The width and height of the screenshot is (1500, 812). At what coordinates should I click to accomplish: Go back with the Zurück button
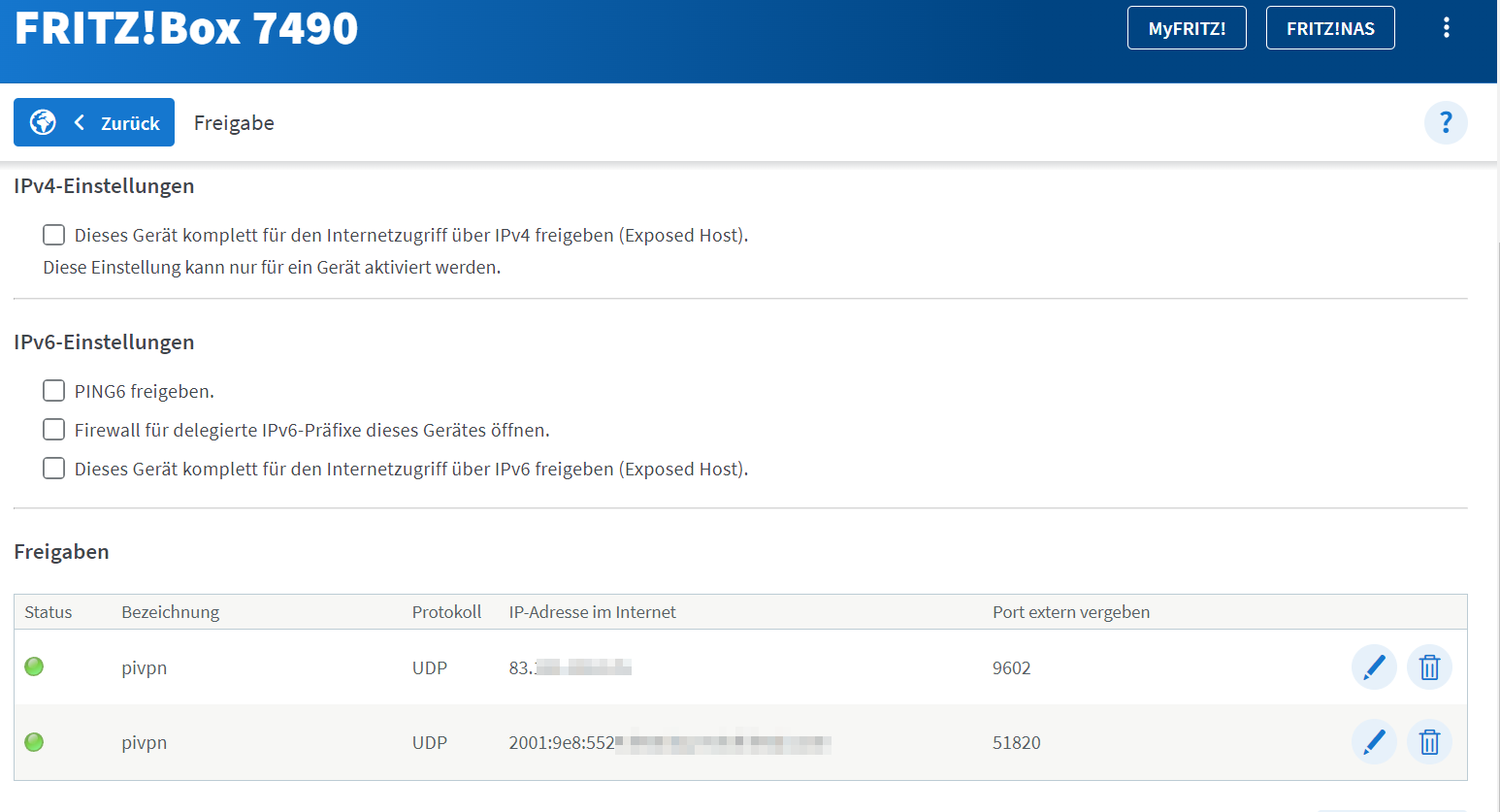coord(94,122)
